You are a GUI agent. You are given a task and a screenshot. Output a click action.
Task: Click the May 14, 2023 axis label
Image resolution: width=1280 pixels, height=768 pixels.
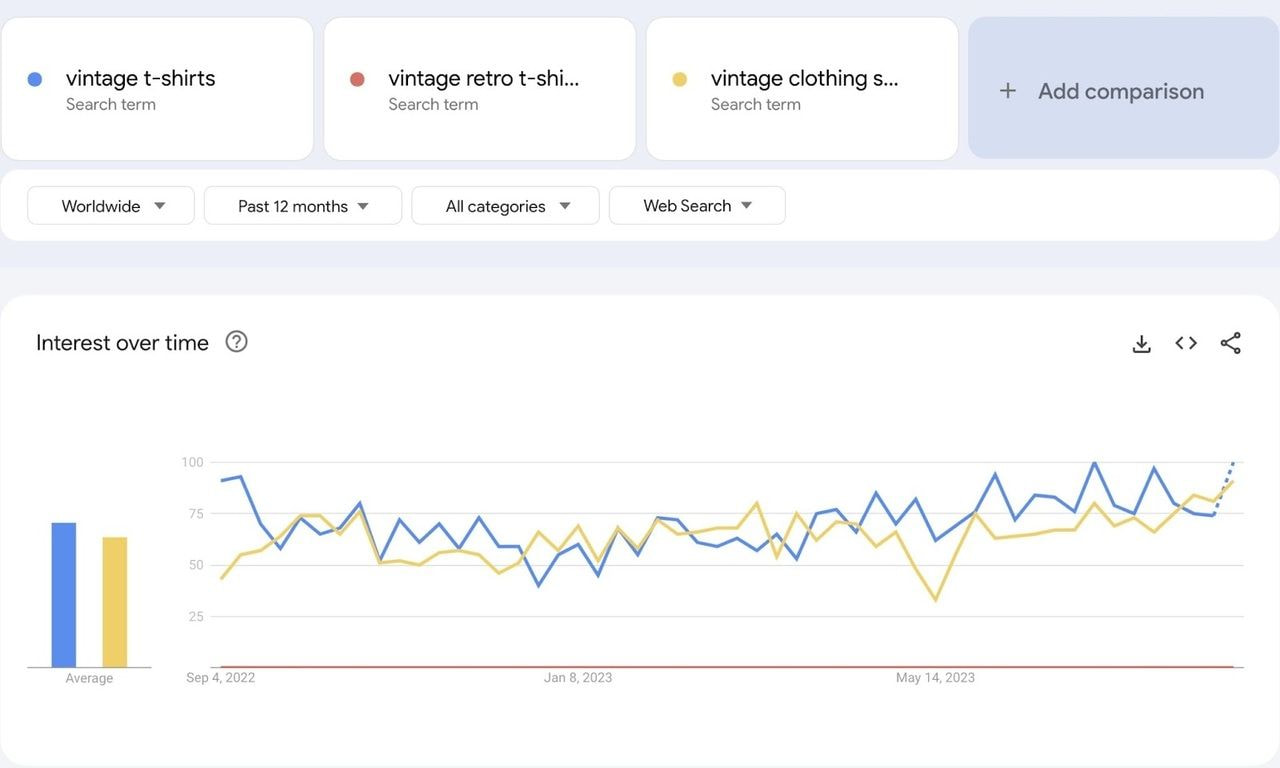pyautogui.click(x=935, y=678)
